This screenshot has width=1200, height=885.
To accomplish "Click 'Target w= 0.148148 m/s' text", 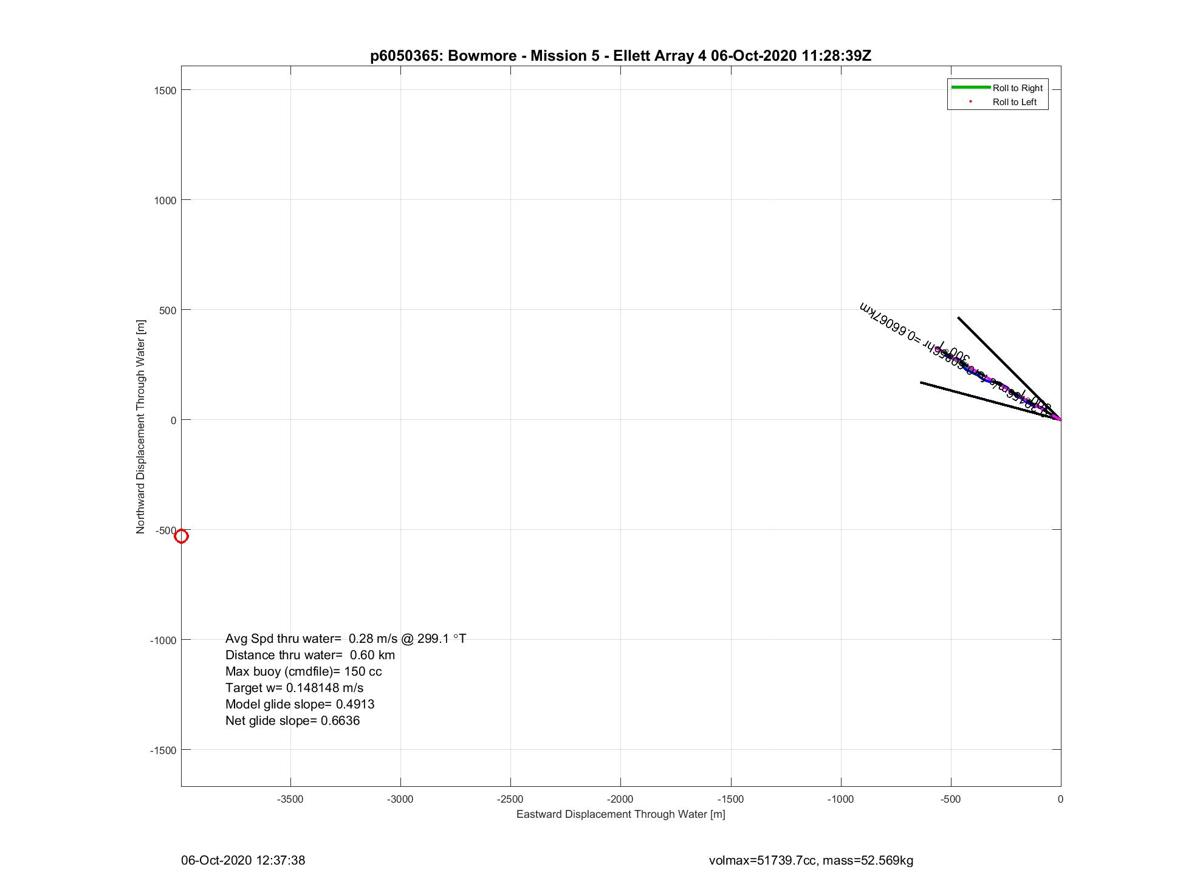I will click(294, 688).
